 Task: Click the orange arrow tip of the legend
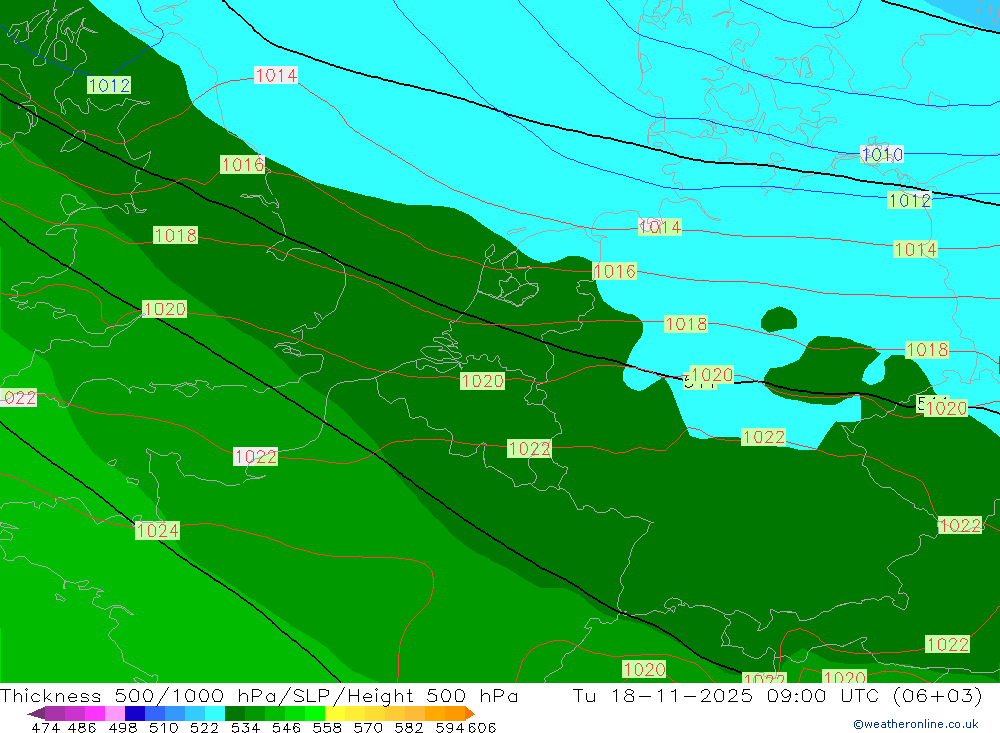pyautogui.click(x=469, y=713)
